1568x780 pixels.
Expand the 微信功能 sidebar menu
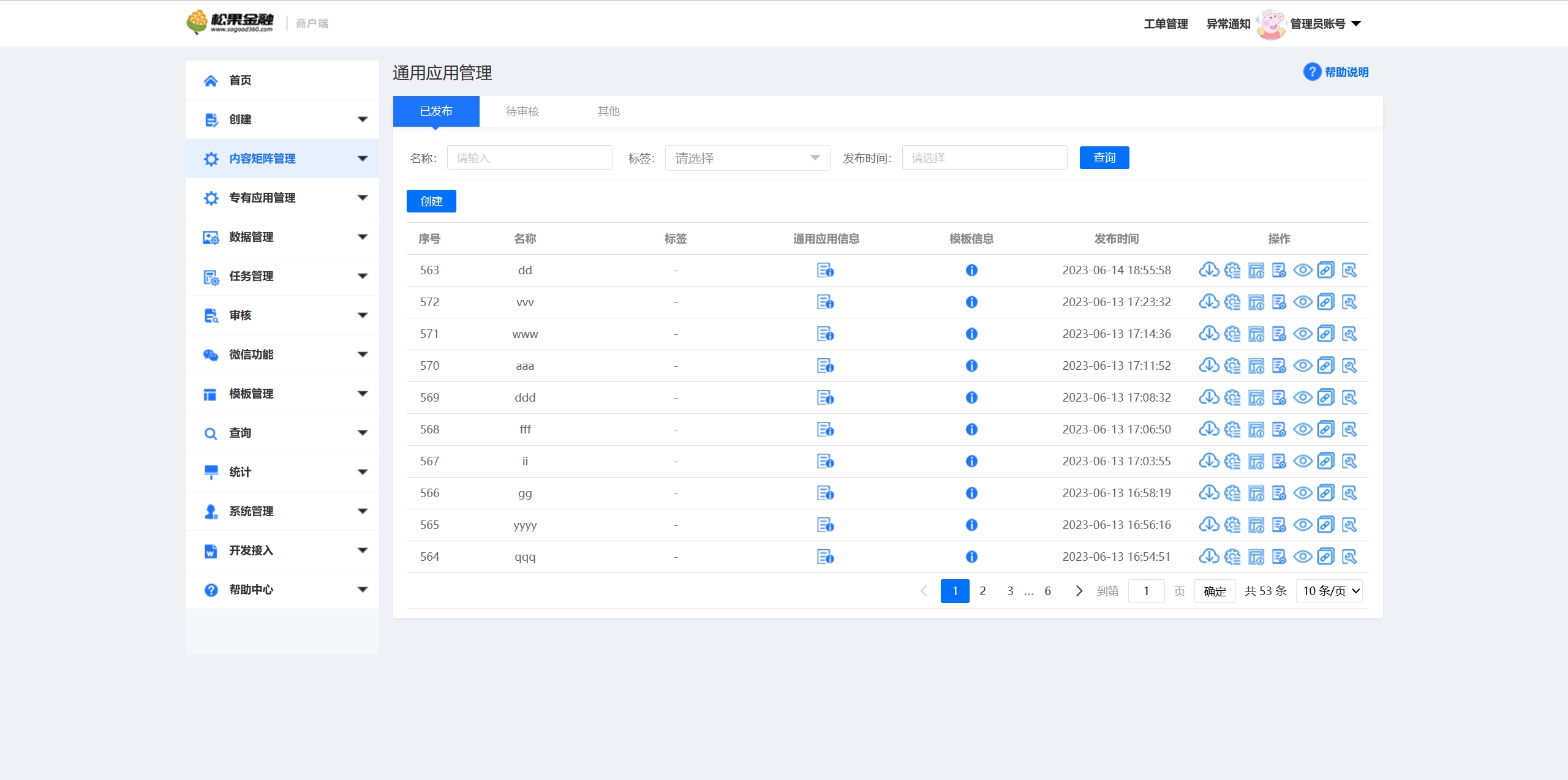pos(282,354)
